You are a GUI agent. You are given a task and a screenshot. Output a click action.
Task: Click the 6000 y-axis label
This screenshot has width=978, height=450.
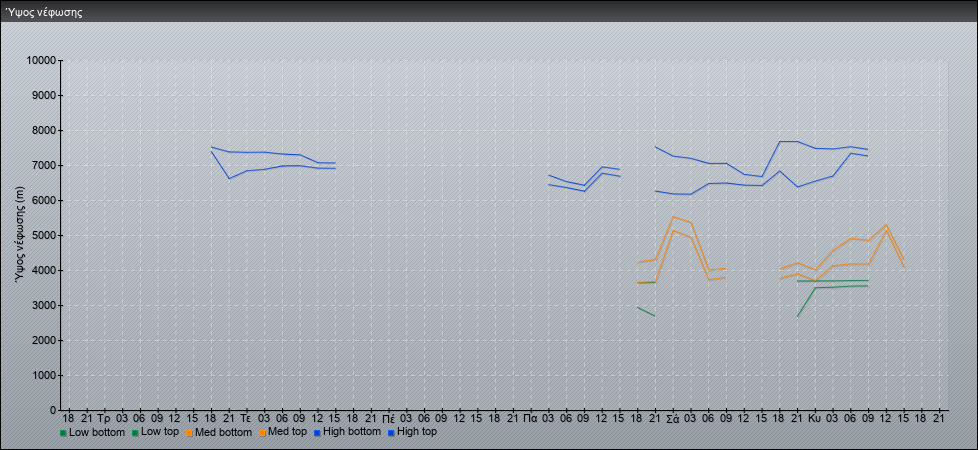tap(44, 200)
